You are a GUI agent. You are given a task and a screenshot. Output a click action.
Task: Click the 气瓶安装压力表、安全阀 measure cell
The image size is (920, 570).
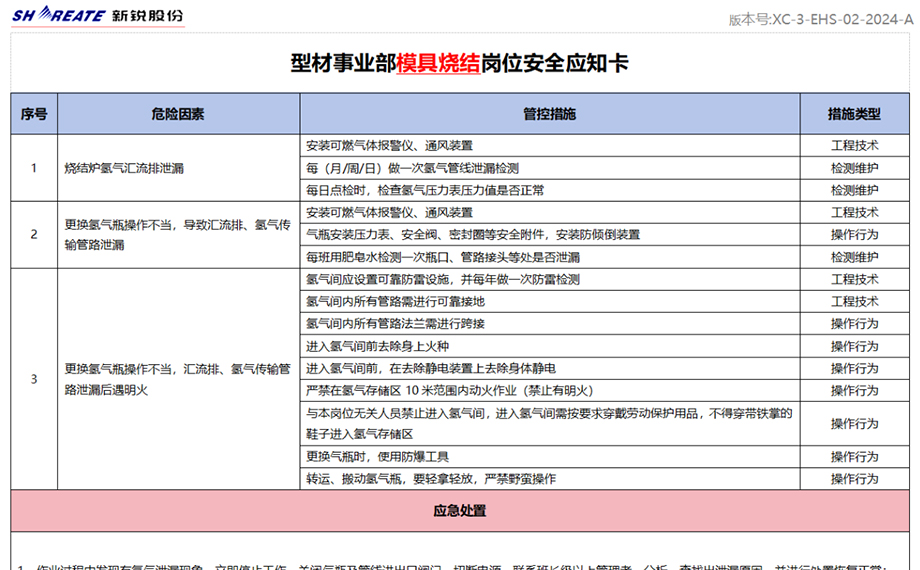pyautogui.click(x=550, y=235)
